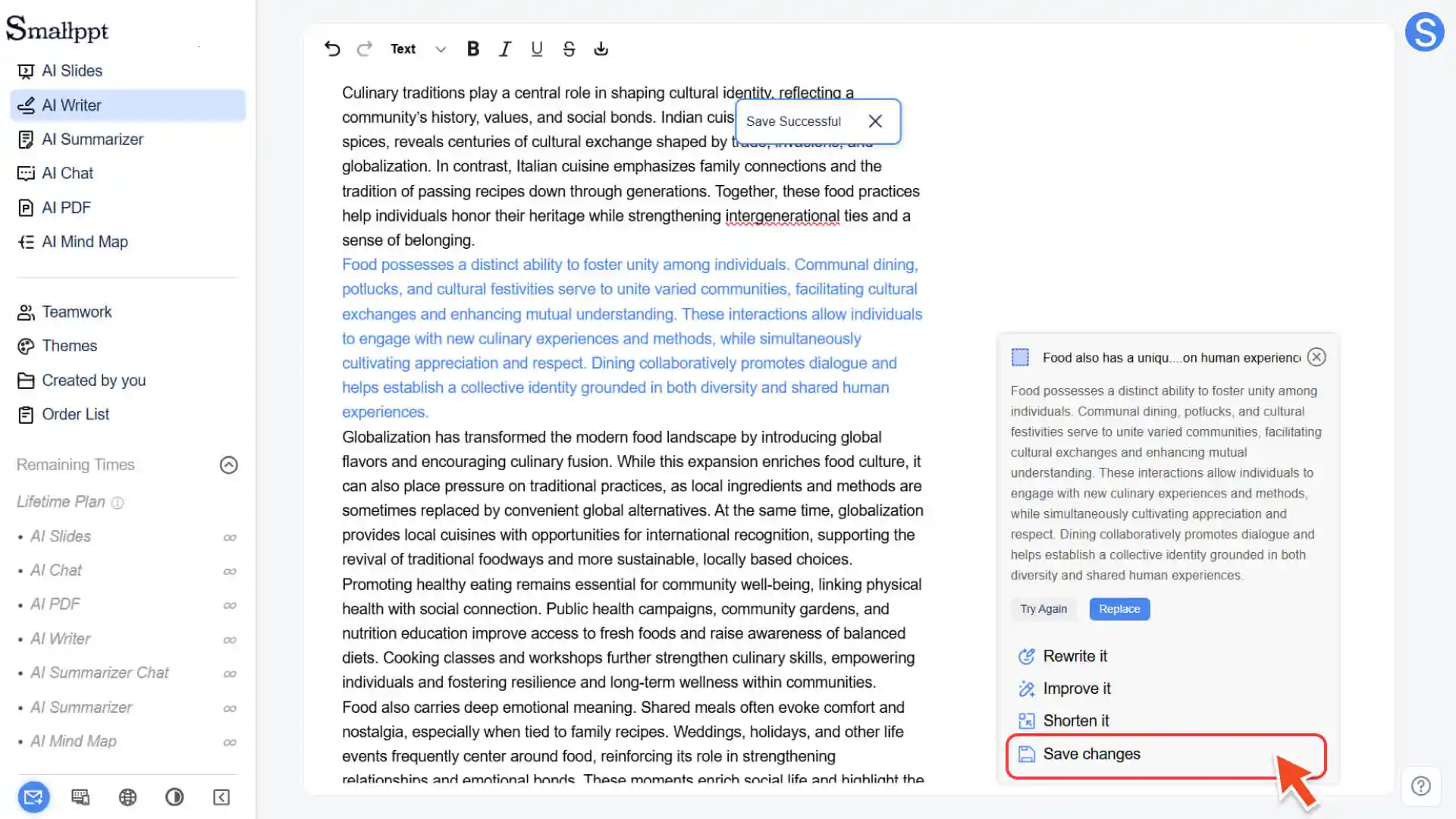Open Created by you folder
The height and width of the screenshot is (819, 1456).
(127, 381)
